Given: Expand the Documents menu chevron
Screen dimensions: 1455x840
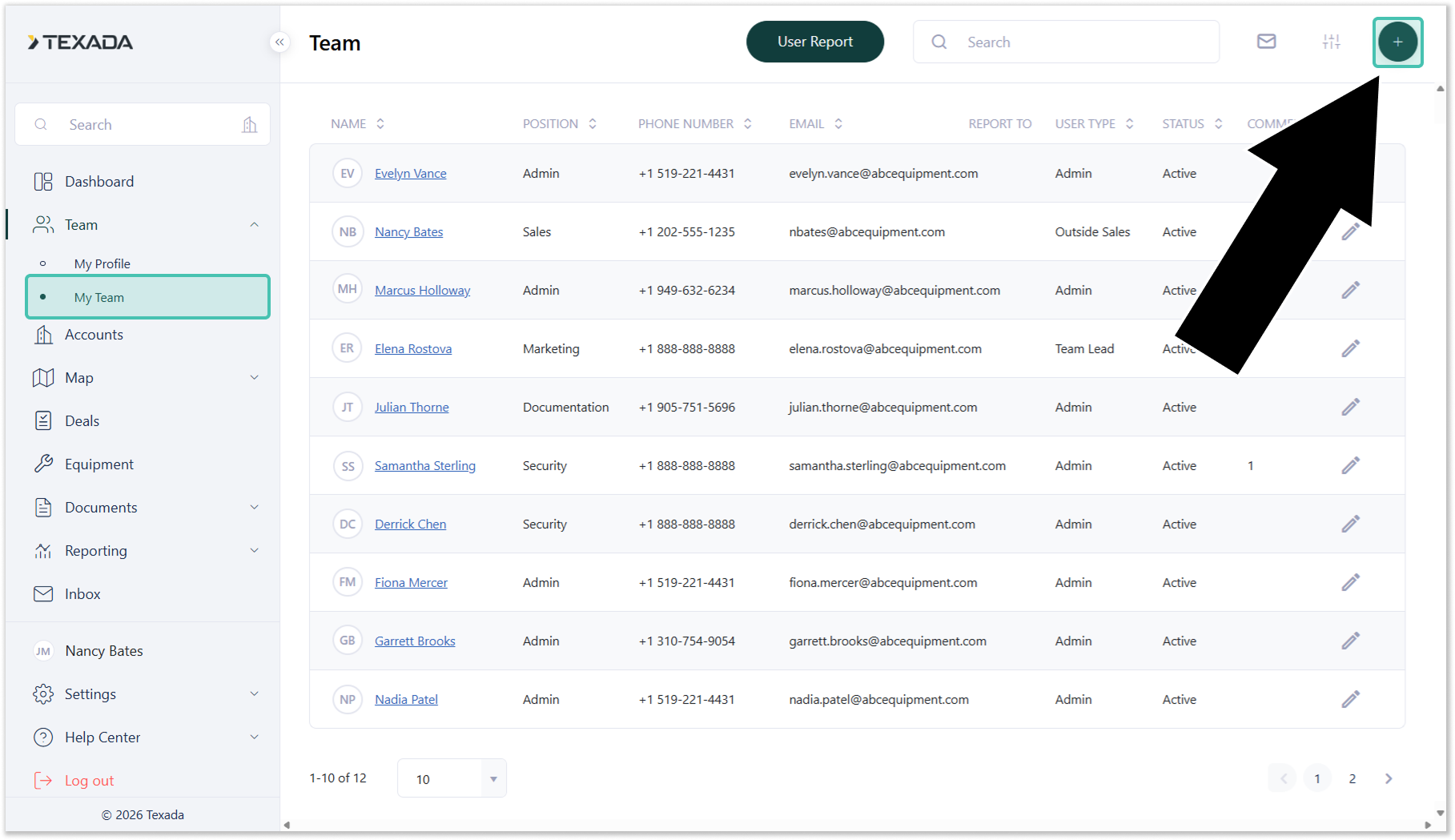Looking at the screenshot, I should (x=255, y=508).
